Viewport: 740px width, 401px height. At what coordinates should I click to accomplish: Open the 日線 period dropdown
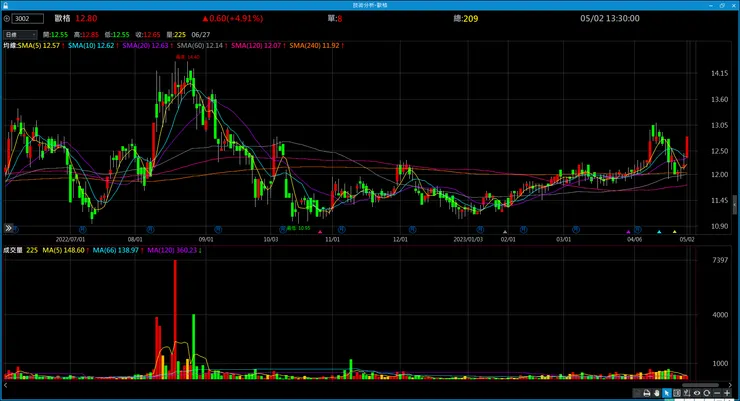click(x=20, y=34)
